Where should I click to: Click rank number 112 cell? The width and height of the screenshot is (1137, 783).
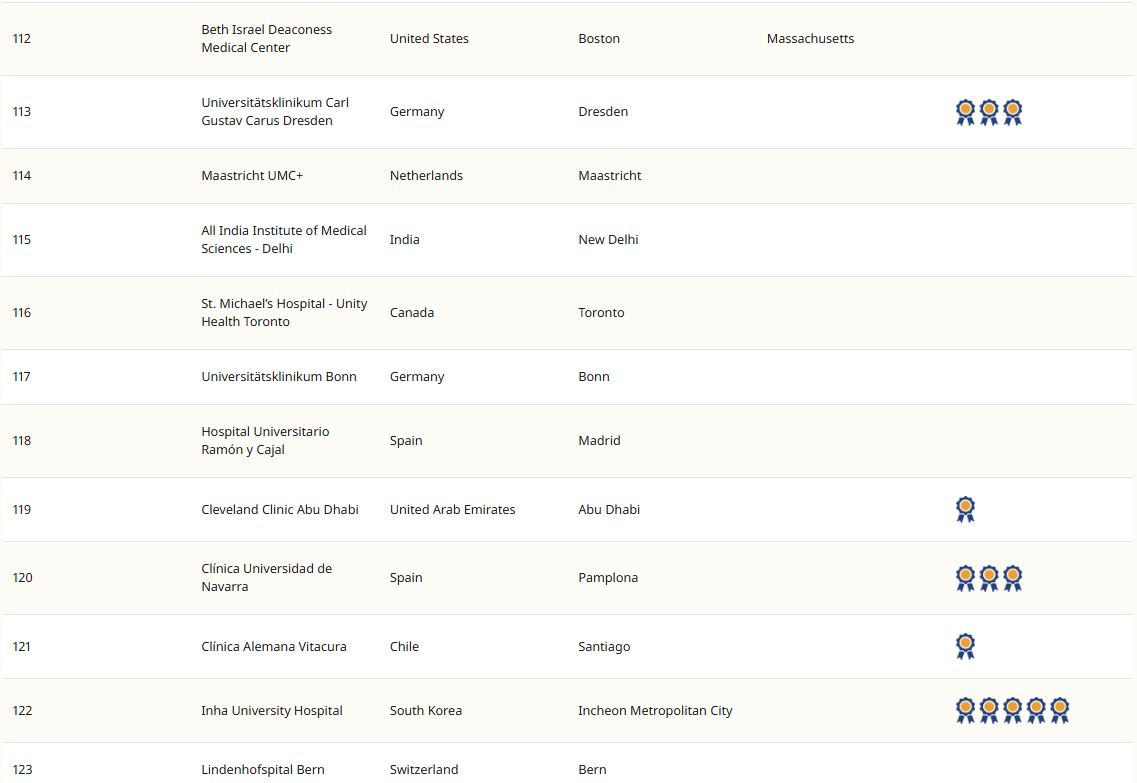22,39
